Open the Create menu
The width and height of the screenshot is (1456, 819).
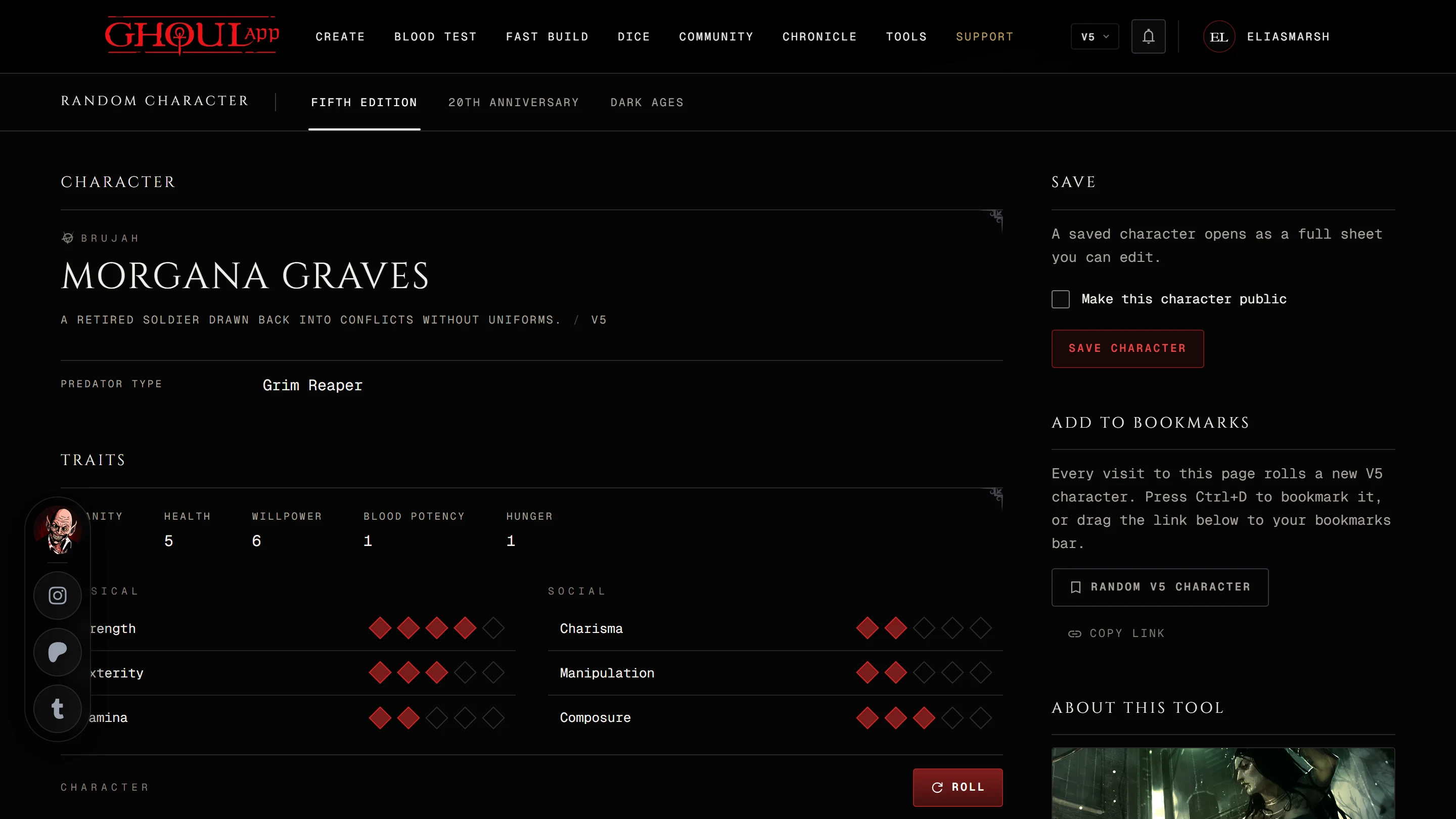[340, 37]
